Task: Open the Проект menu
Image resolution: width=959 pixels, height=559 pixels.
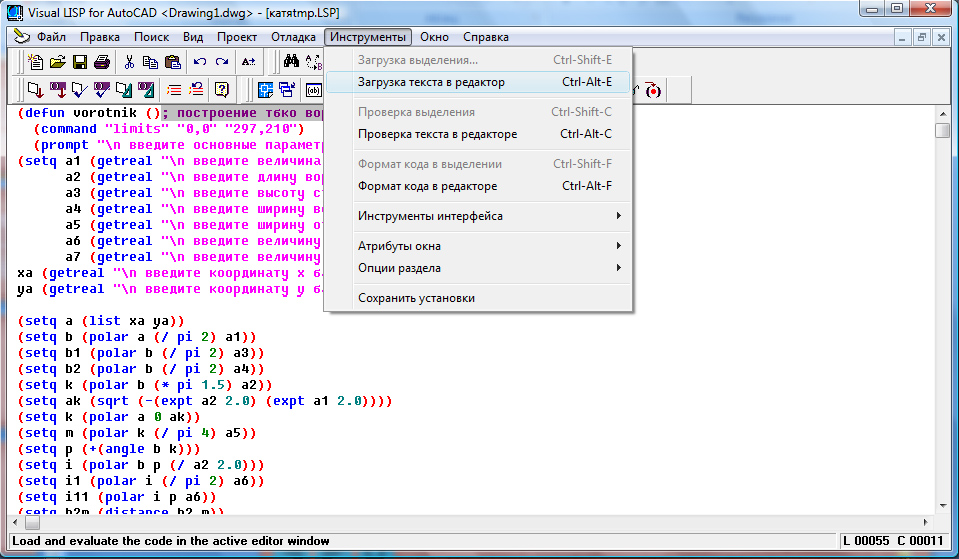Action: coord(237,37)
